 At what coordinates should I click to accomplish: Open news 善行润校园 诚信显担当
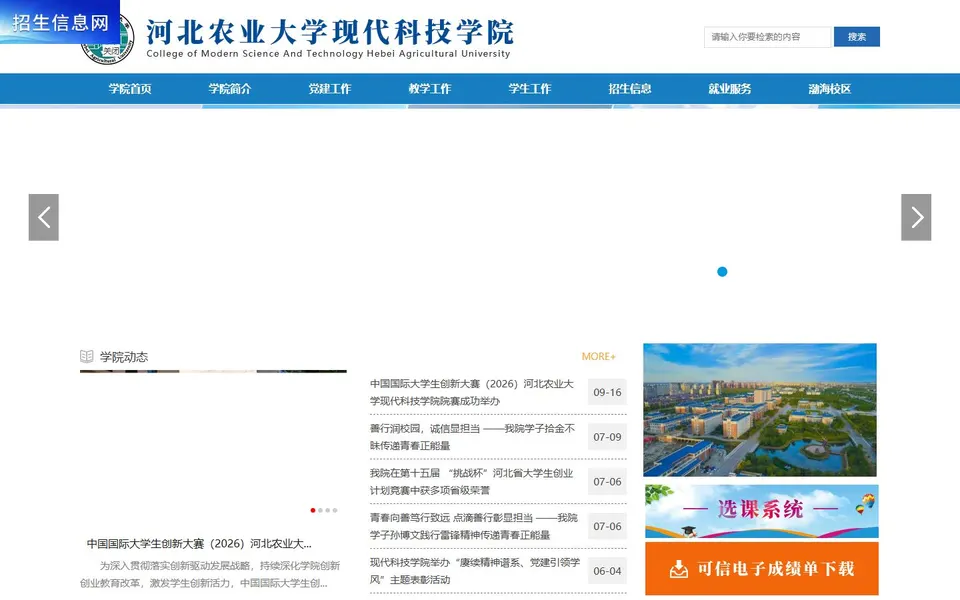472,437
